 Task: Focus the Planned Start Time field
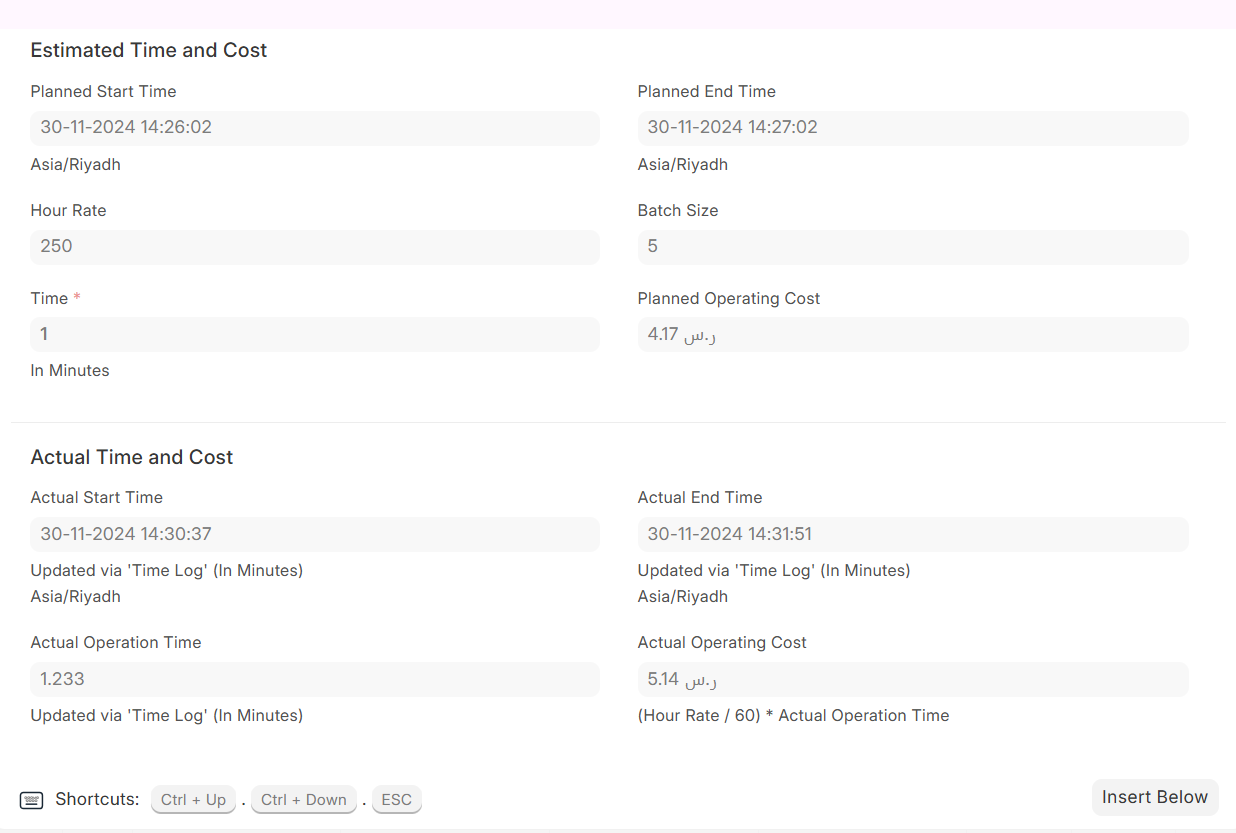(x=314, y=128)
